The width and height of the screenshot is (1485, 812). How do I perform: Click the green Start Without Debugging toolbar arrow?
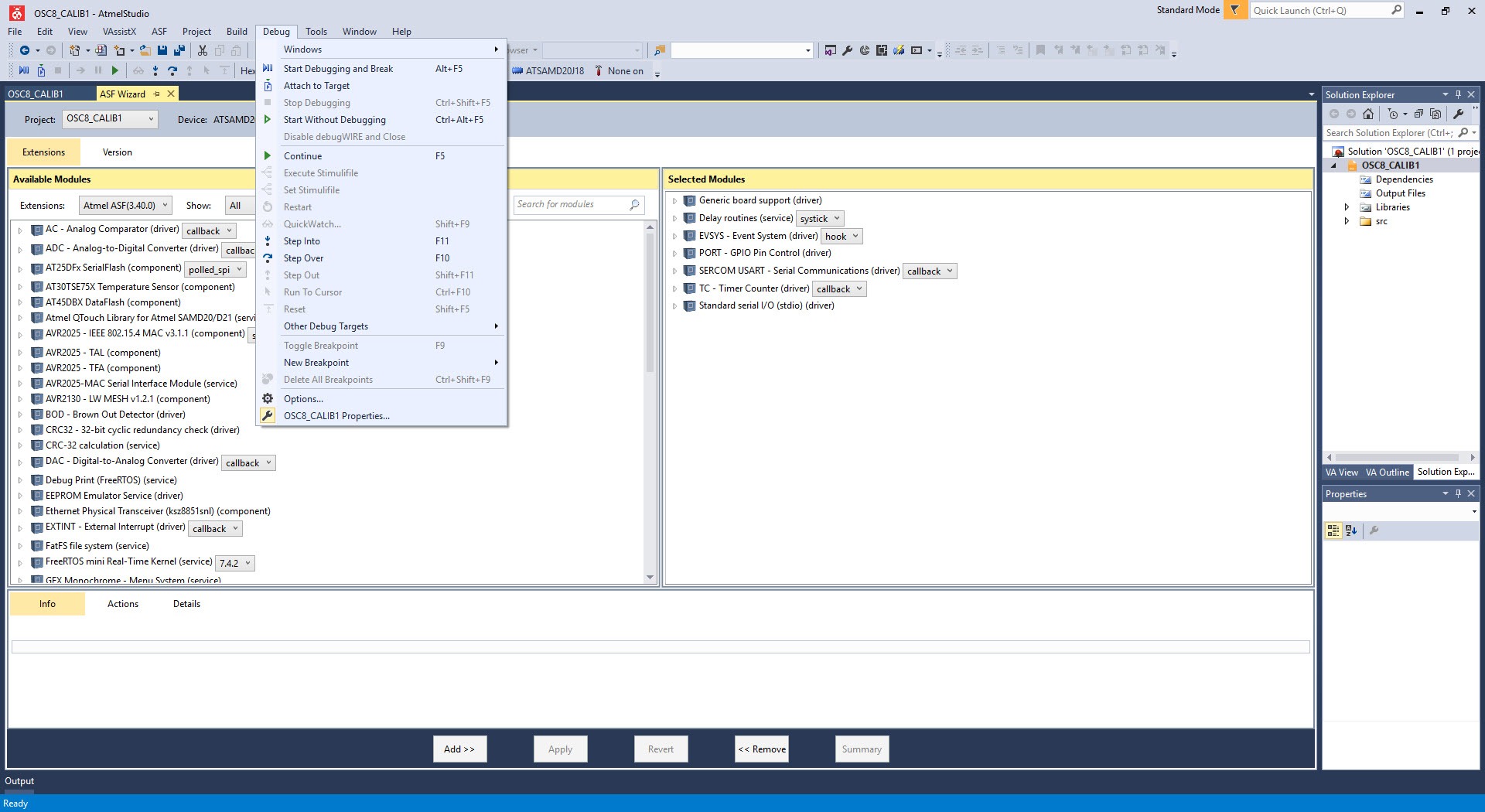(x=115, y=70)
